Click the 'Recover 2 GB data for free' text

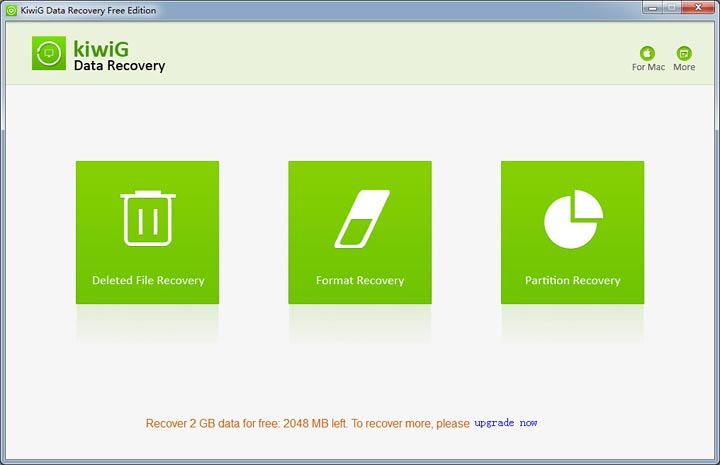(x=213, y=423)
